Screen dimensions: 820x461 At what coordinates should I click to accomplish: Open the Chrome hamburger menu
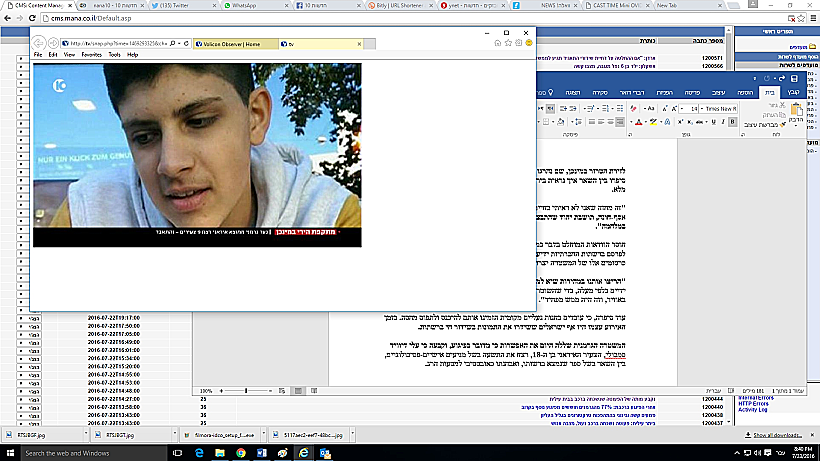[x=813, y=18]
